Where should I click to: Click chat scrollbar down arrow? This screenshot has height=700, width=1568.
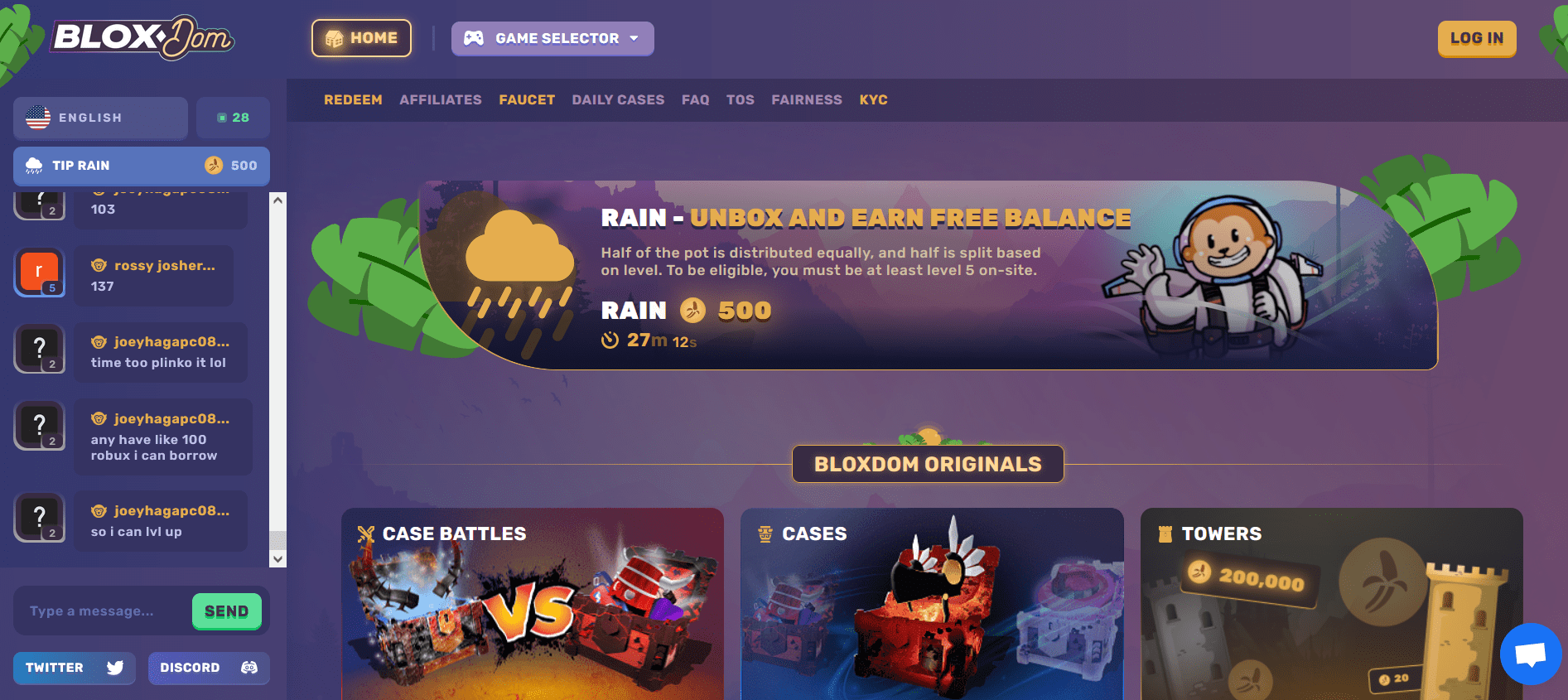278,559
